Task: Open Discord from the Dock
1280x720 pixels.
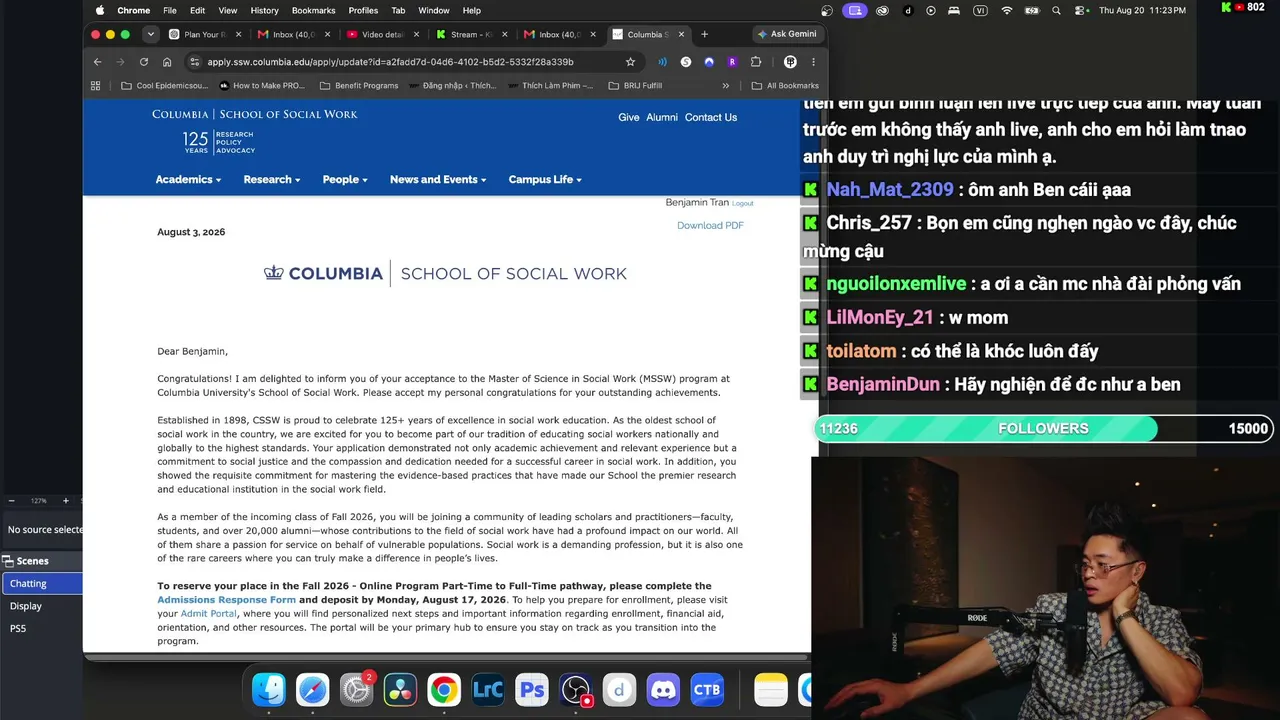Action: coord(663,689)
